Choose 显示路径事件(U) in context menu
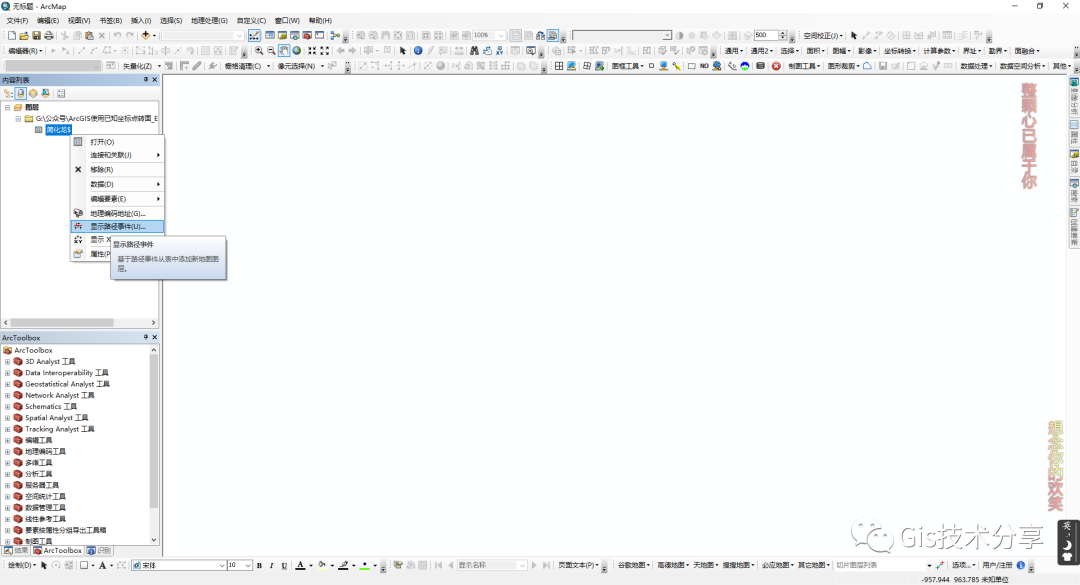1080x585 pixels. 117,226
